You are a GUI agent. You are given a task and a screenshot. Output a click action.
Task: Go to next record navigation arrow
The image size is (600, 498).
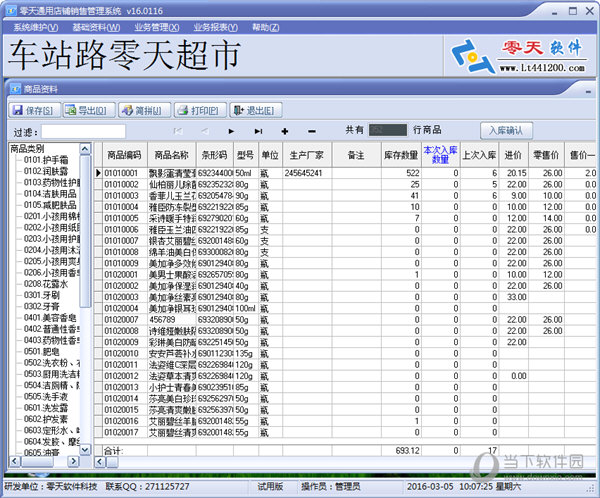pyautogui.click(x=231, y=131)
